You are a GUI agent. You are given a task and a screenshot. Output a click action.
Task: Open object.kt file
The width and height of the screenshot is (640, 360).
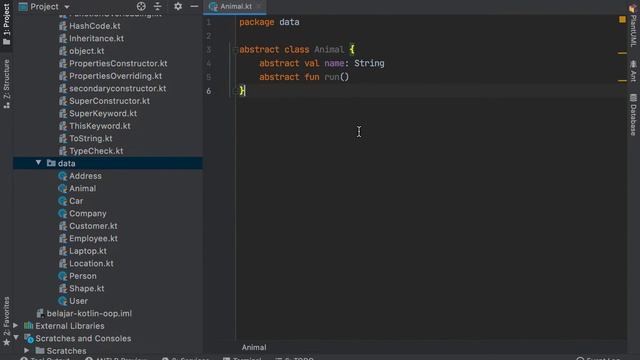point(87,51)
